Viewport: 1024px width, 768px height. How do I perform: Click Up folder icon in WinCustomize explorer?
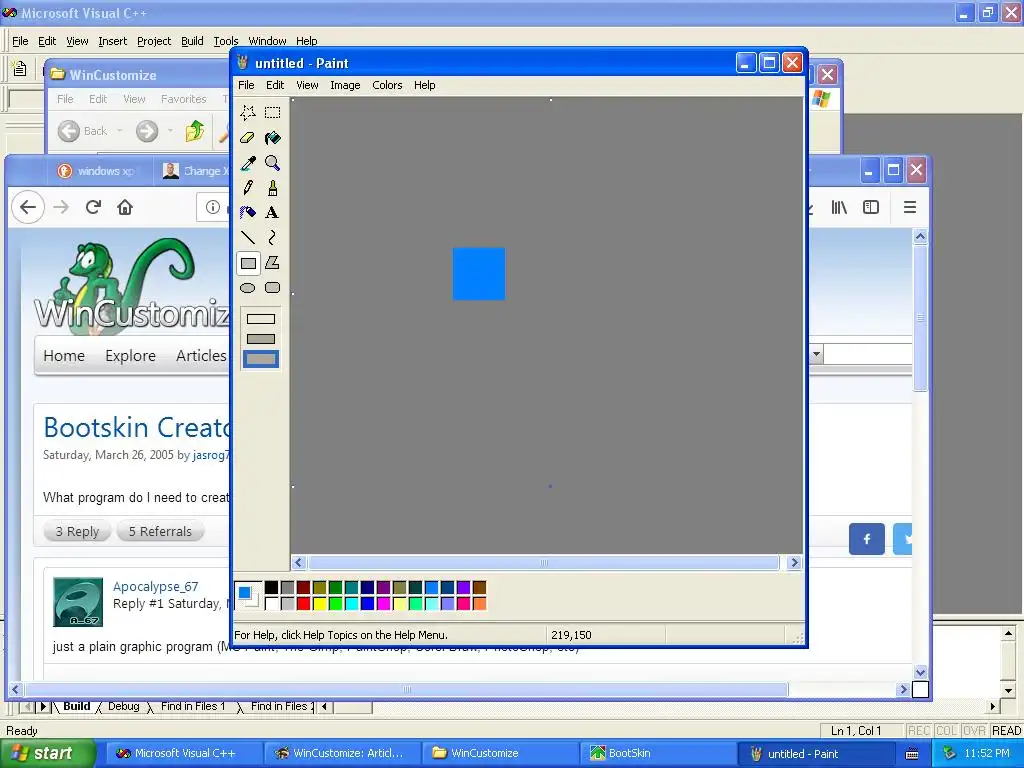pos(194,131)
